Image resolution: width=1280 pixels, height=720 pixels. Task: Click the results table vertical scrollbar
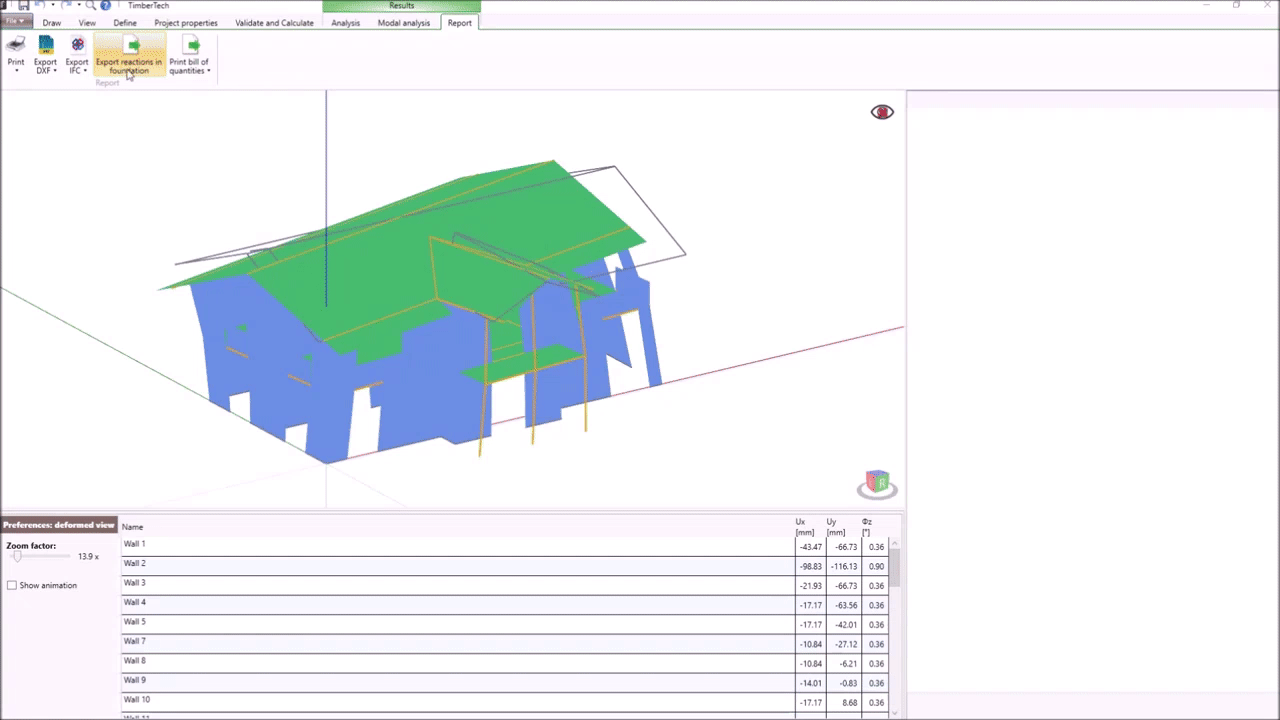coord(895,568)
